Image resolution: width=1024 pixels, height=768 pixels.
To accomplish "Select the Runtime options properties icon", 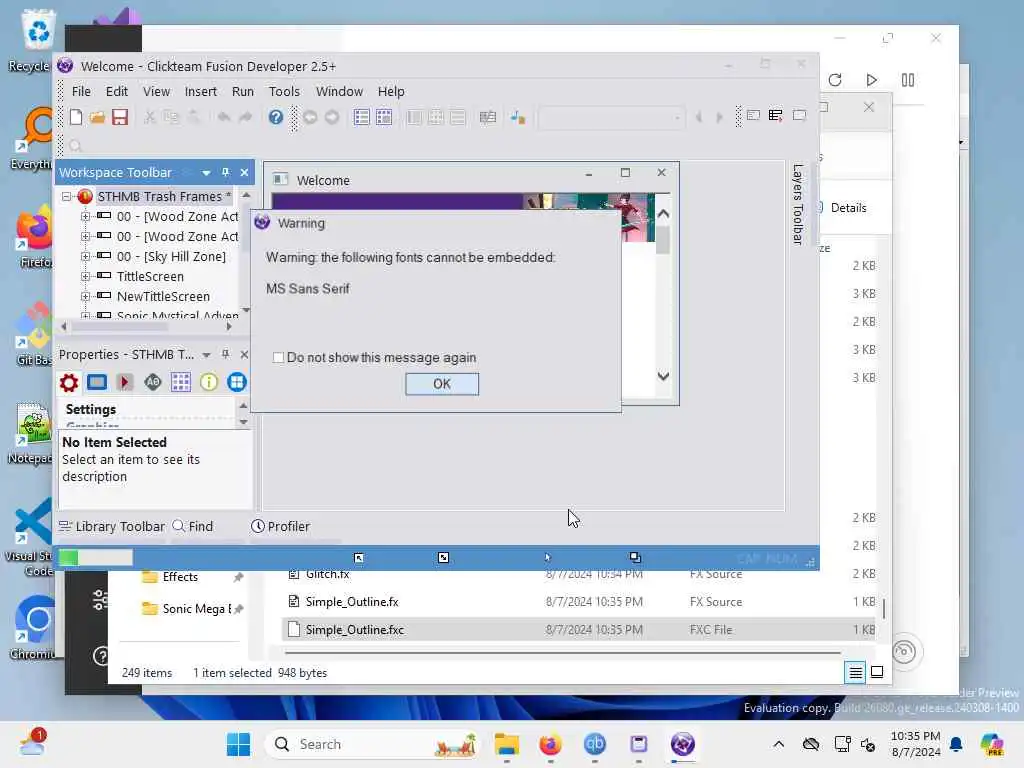I will [x=125, y=382].
